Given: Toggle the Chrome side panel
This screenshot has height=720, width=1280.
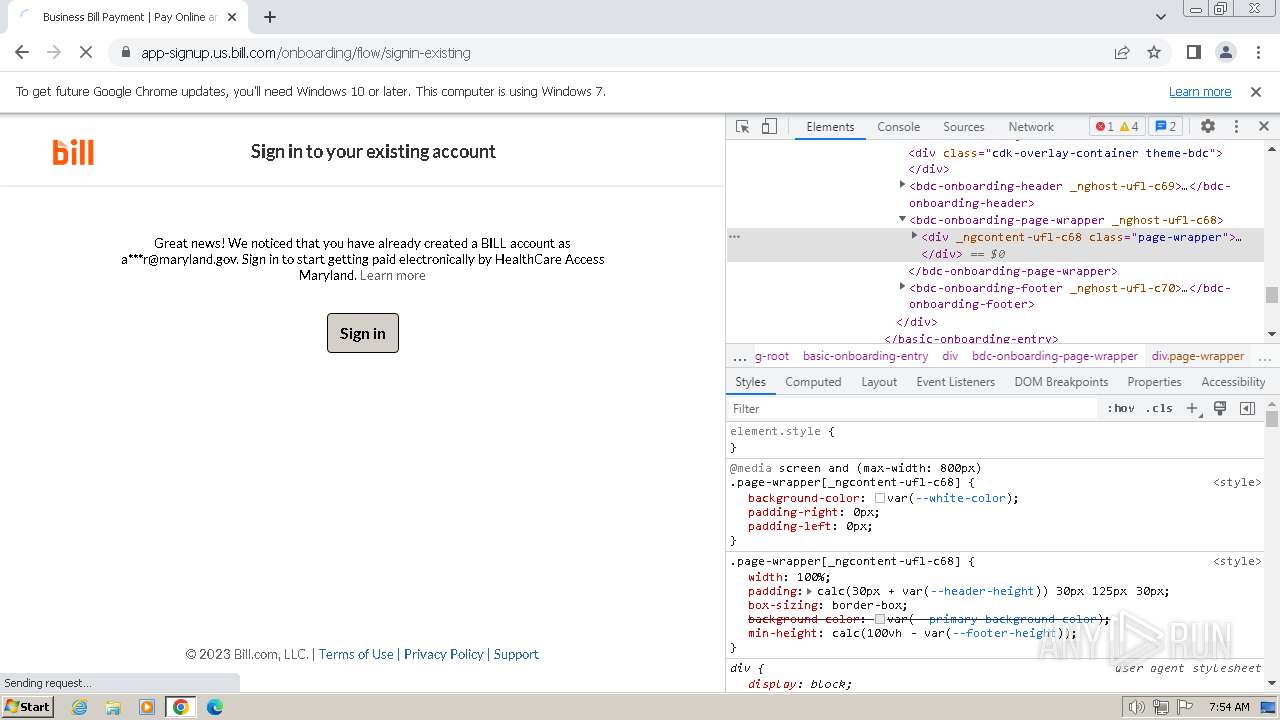Looking at the screenshot, I should [1193, 52].
